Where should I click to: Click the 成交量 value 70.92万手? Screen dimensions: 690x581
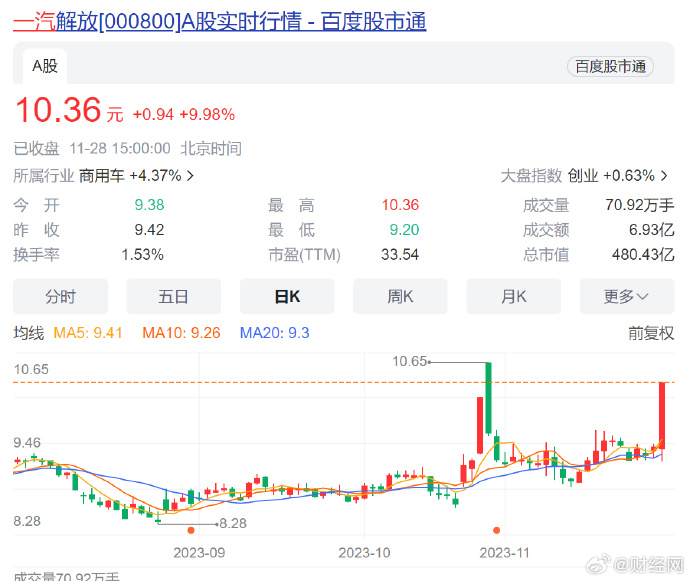click(x=639, y=205)
